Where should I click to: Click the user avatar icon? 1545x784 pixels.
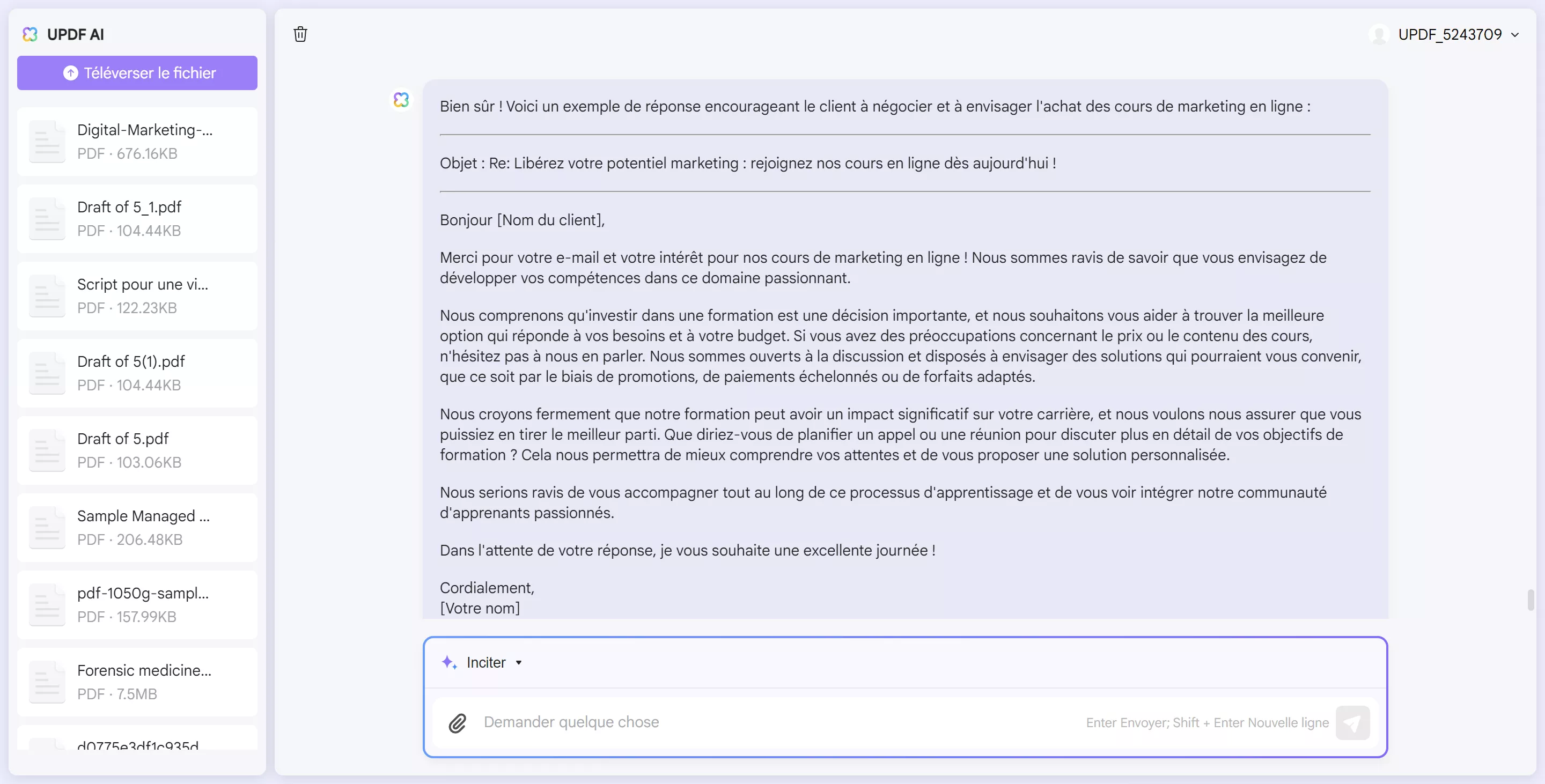(x=1379, y=34)
